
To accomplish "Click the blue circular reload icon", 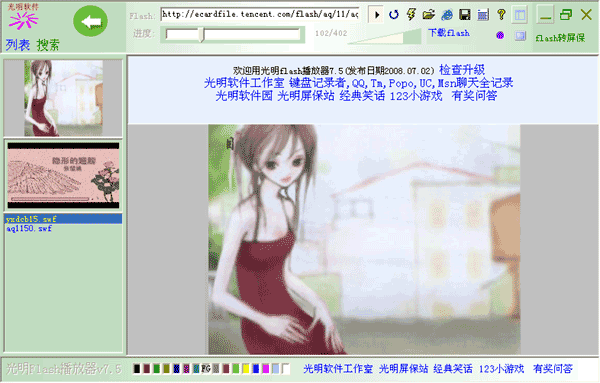I will tap(393, 15).
